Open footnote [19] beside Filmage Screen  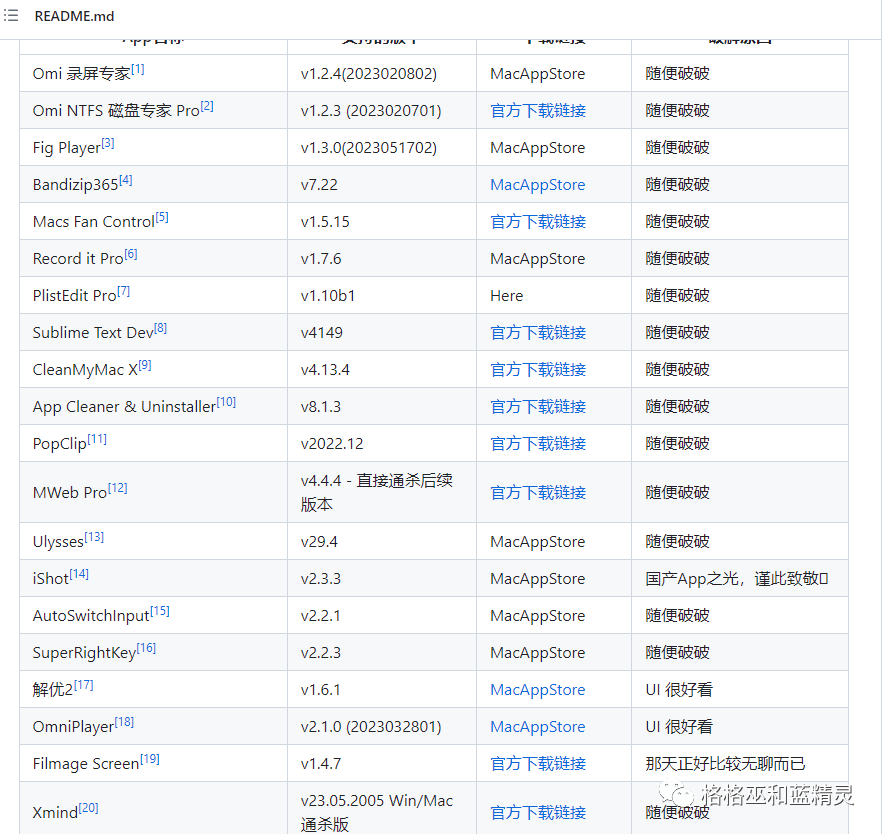point(150,759)
